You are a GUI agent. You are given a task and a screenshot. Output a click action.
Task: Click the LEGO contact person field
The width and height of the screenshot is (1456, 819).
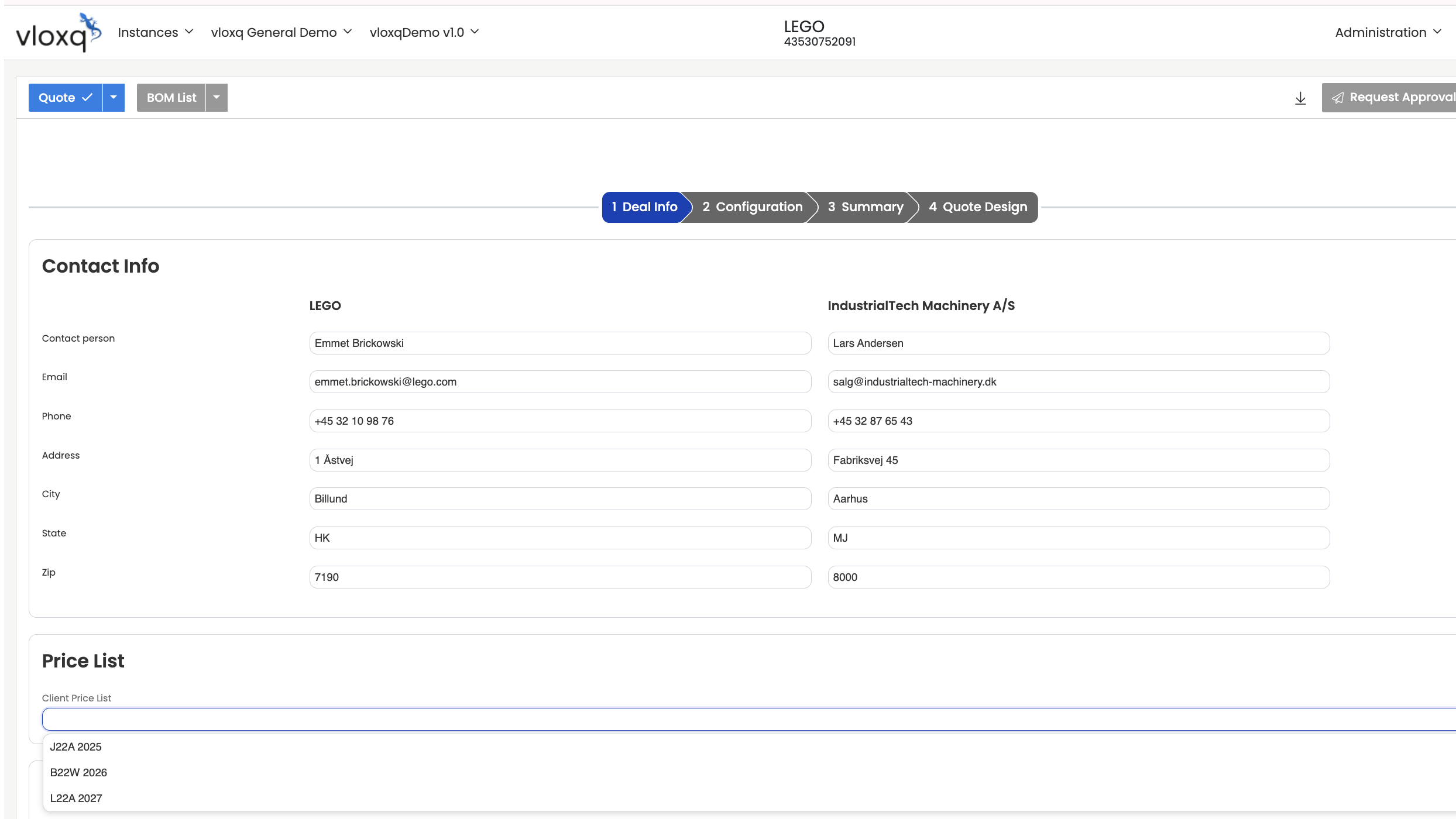[x=559, y=343]
